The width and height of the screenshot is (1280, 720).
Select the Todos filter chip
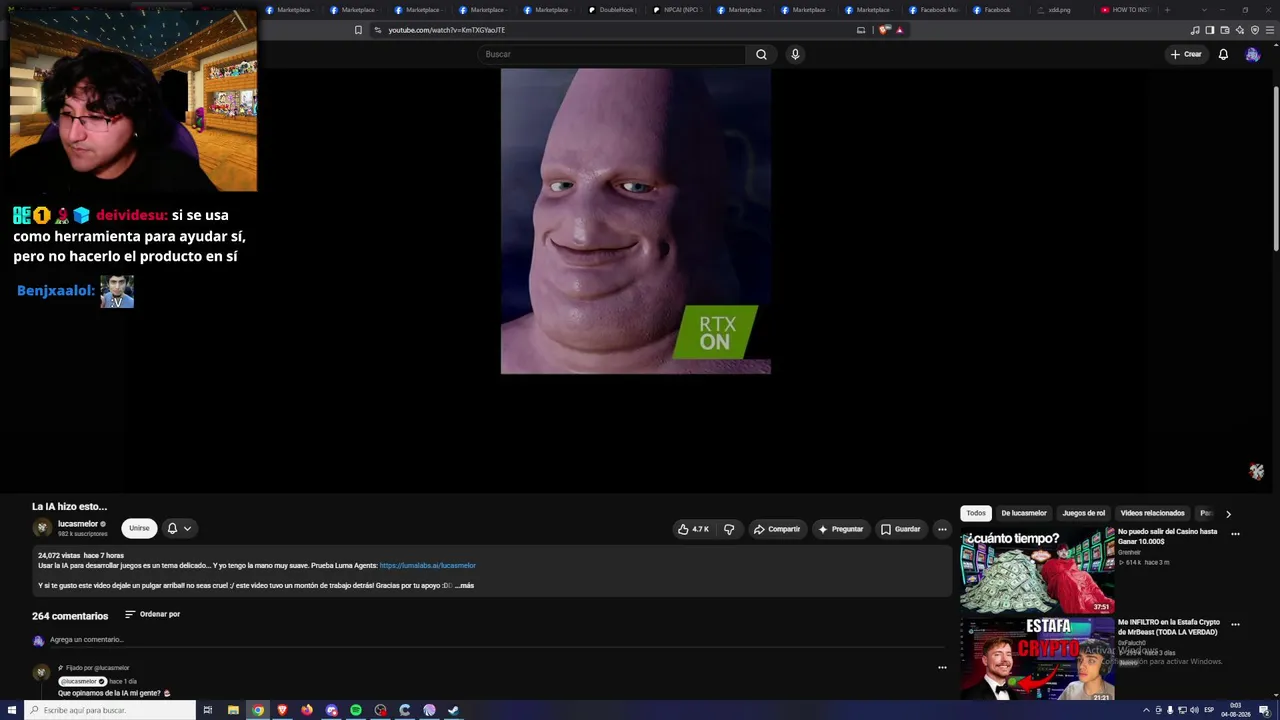[x=976, y=513]
